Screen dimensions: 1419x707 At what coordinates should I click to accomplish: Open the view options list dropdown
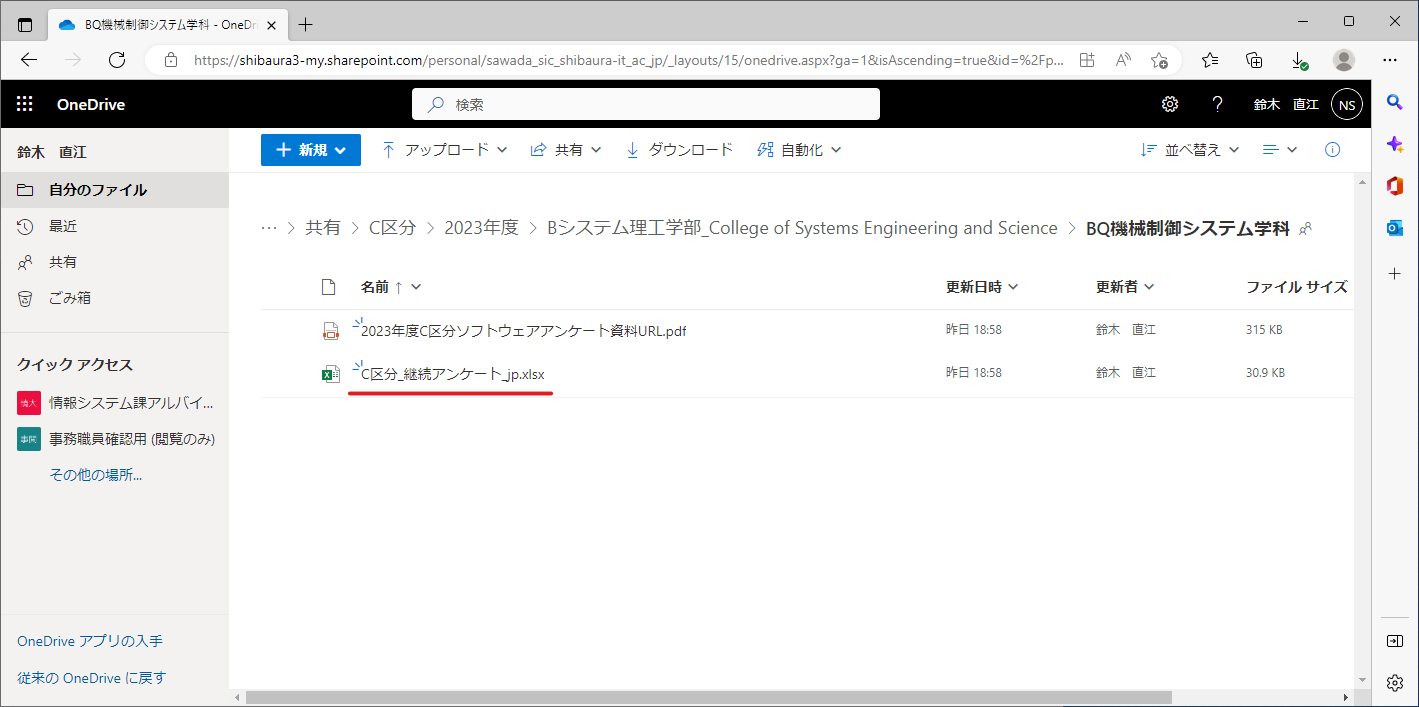point(1279,150)
